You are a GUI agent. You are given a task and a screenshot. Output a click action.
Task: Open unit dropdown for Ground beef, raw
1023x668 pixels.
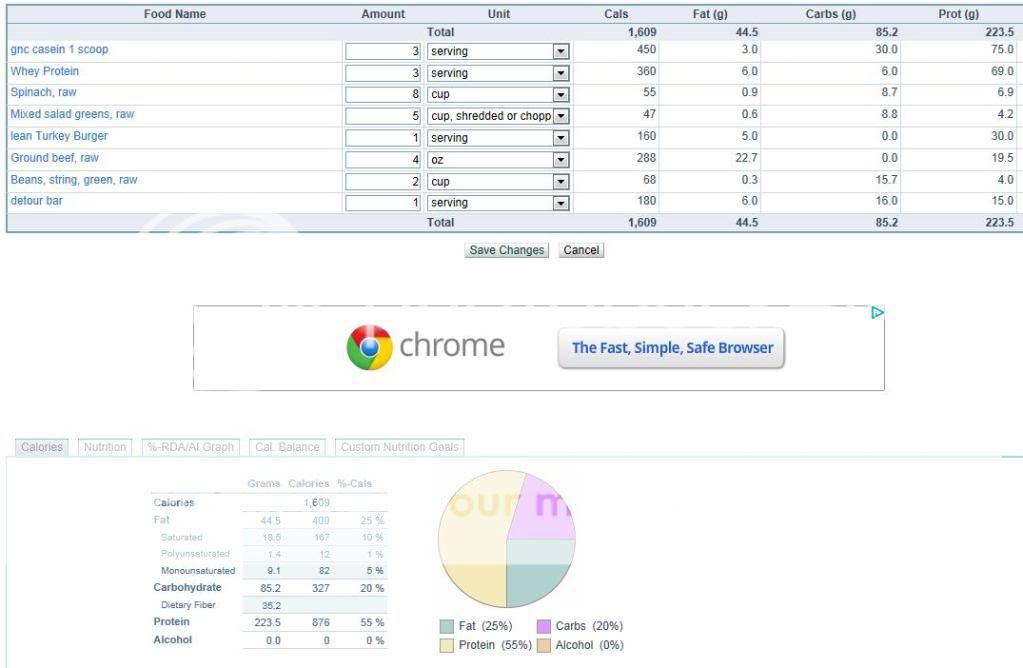click(x=560, y=159)
